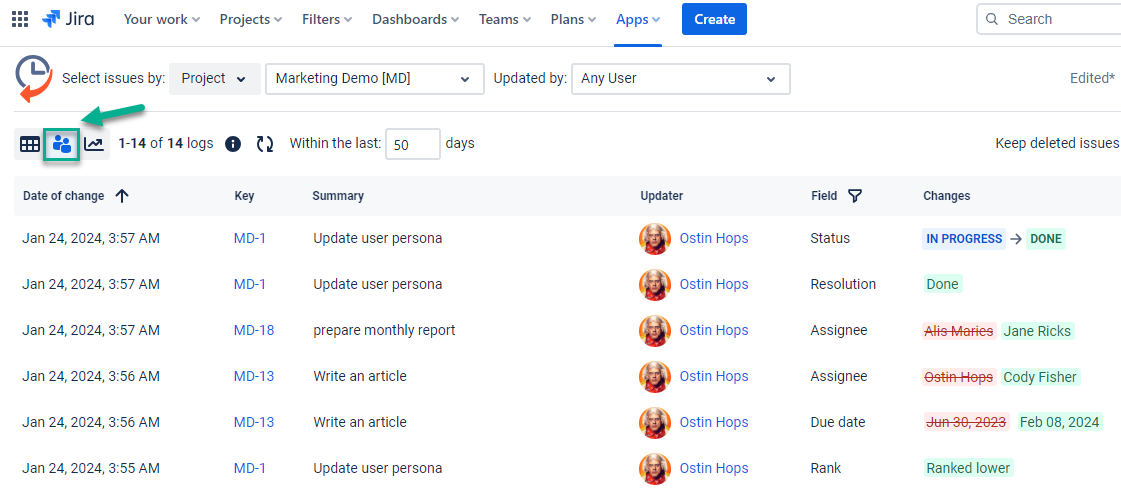Image resolution: width=1121 pixels, height=495 pixels.
Task: Open the Any User dropdown
Action: 680,79
